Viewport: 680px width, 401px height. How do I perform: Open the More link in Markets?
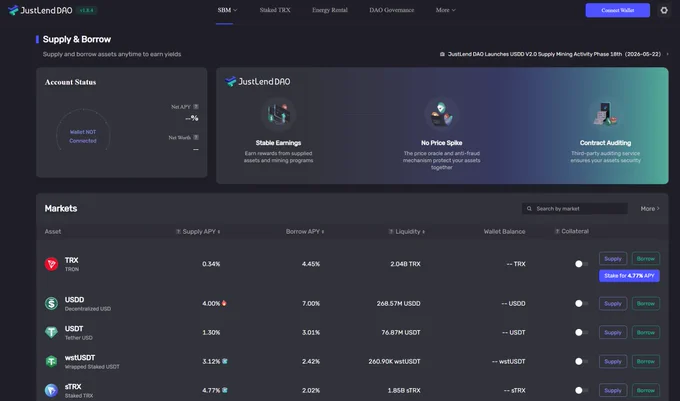(650, 209)
